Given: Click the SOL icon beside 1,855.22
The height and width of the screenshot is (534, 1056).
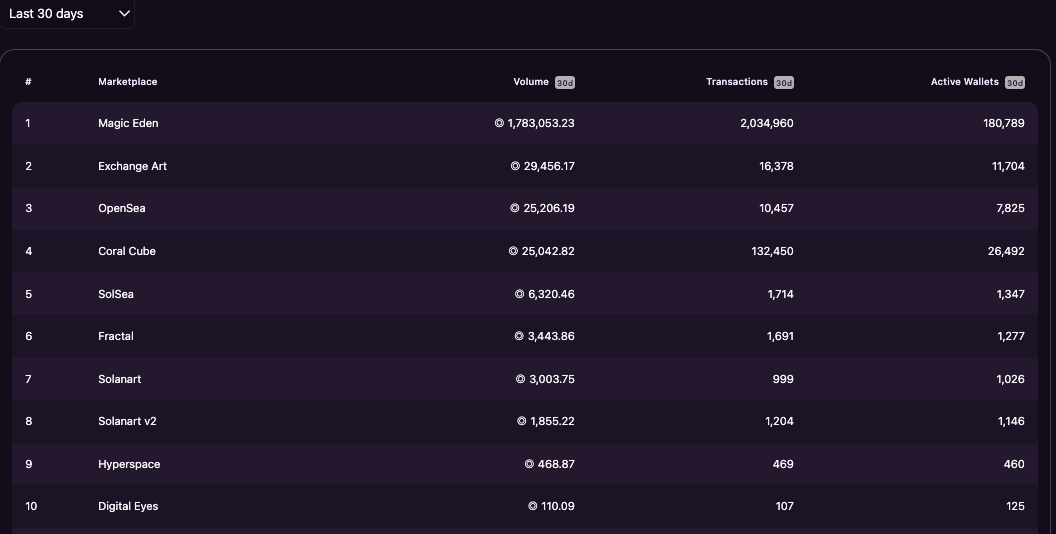Looking at the screenshot, I should [521, 421].
